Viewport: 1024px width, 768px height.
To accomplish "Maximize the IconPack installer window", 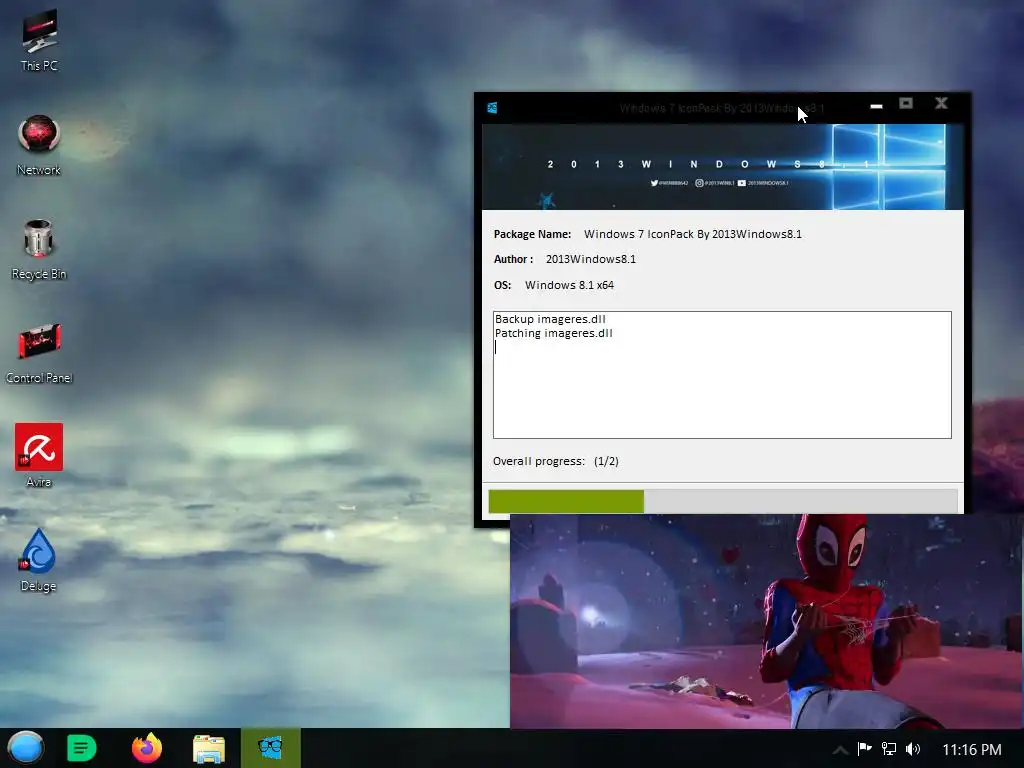I will coord(906,103).
